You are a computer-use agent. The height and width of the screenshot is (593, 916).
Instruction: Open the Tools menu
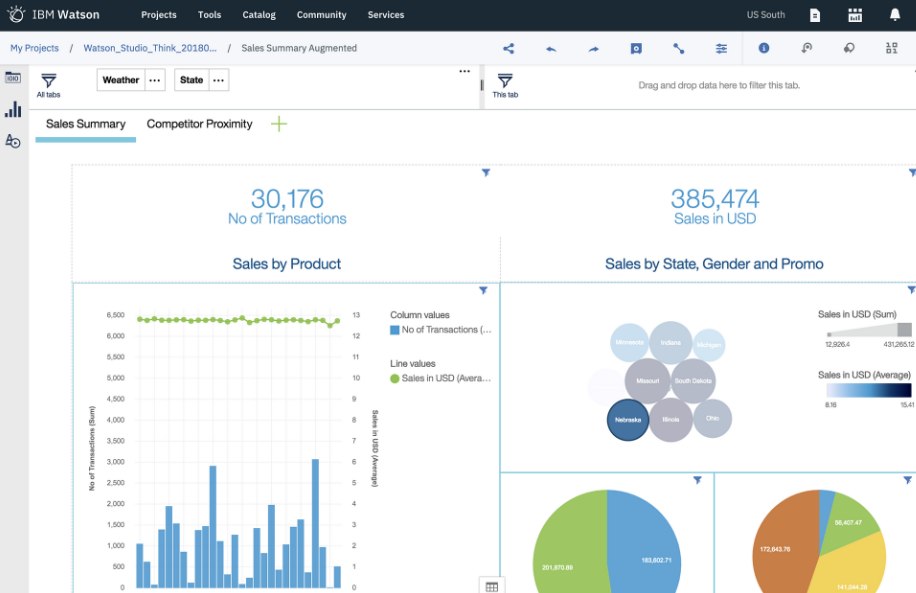[209, 15]
